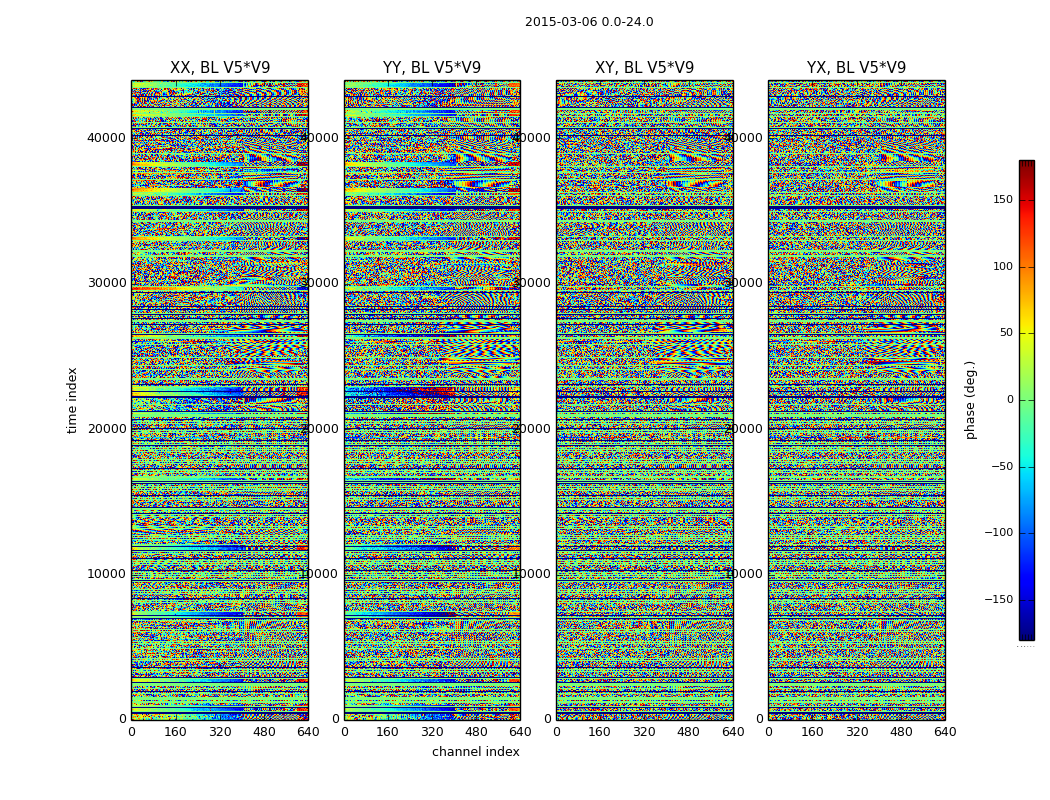Click the XX phase waterfall image

click(x=220, y=400)
